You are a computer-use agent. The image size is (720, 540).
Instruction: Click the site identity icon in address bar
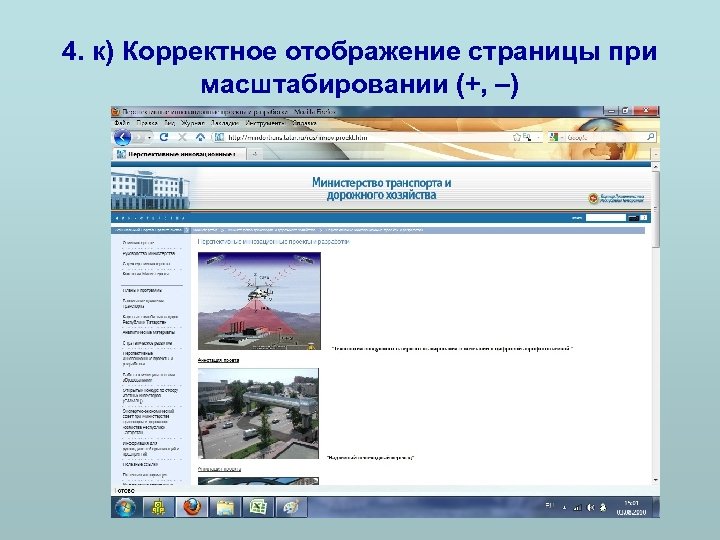point(219,137)
